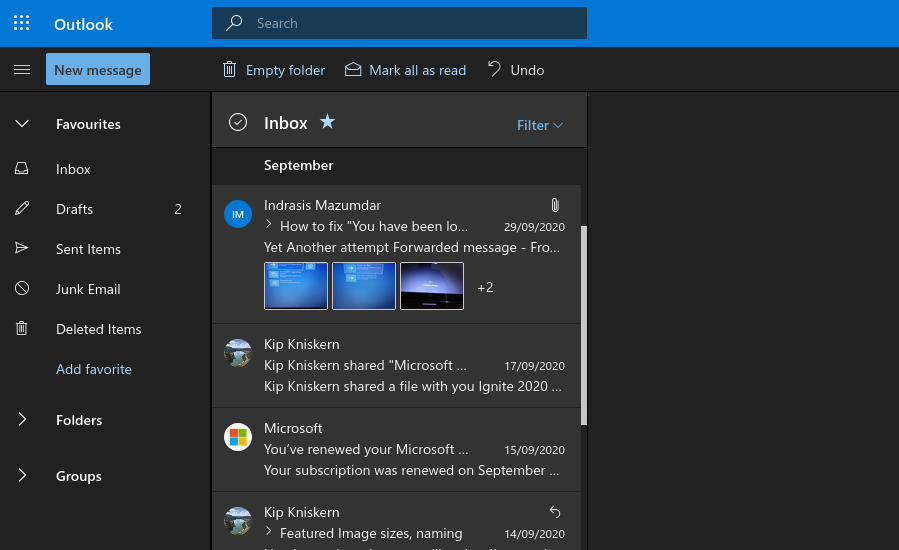Expand the Folders section chevron

tap(22, 419)
